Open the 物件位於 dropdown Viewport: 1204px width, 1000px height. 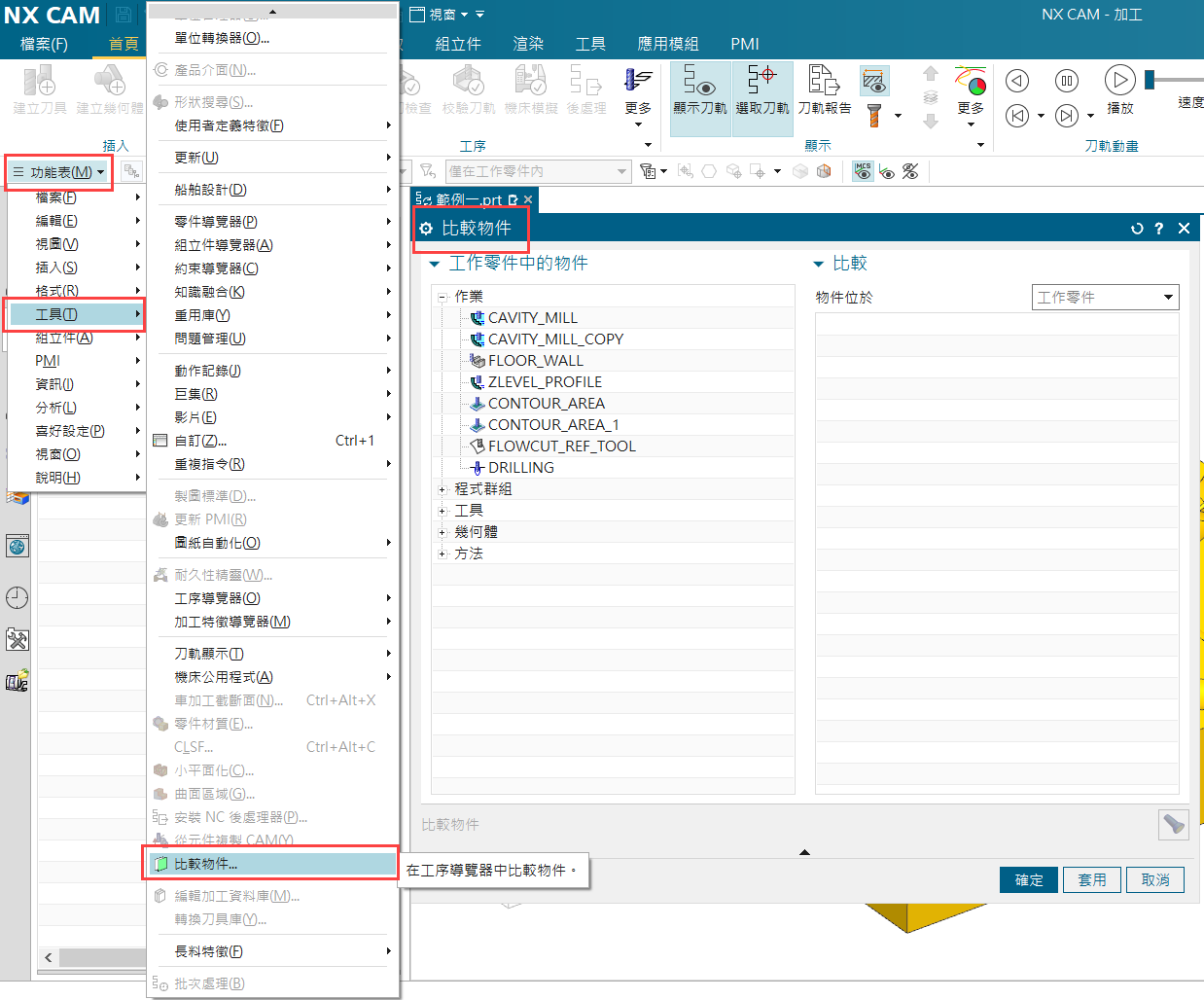click(1105, 298)
